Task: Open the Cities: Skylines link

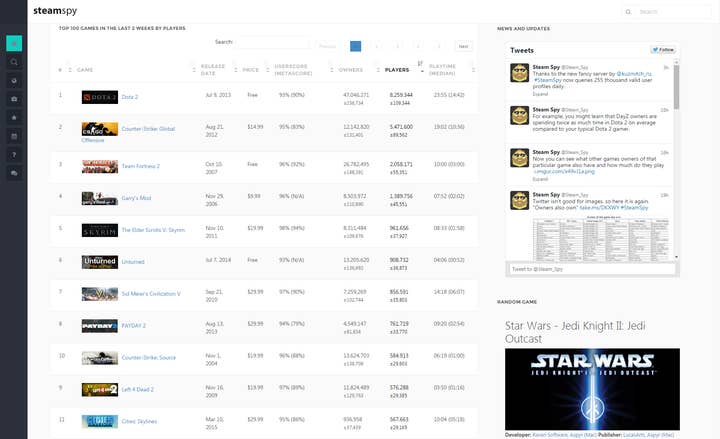Action: (140, 422)
